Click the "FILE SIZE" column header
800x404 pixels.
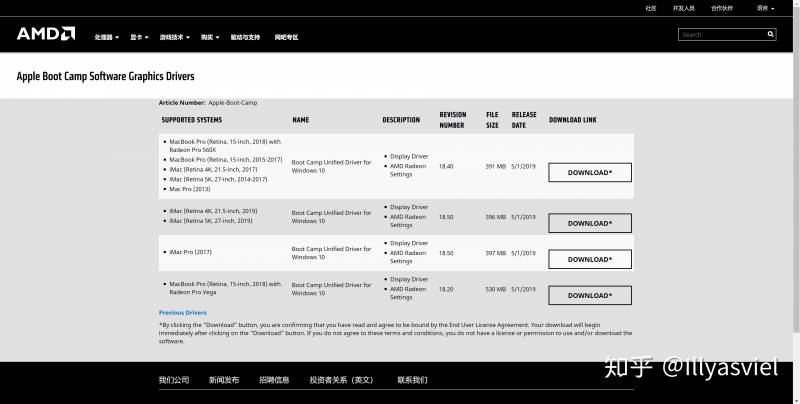tap(492, 120)
